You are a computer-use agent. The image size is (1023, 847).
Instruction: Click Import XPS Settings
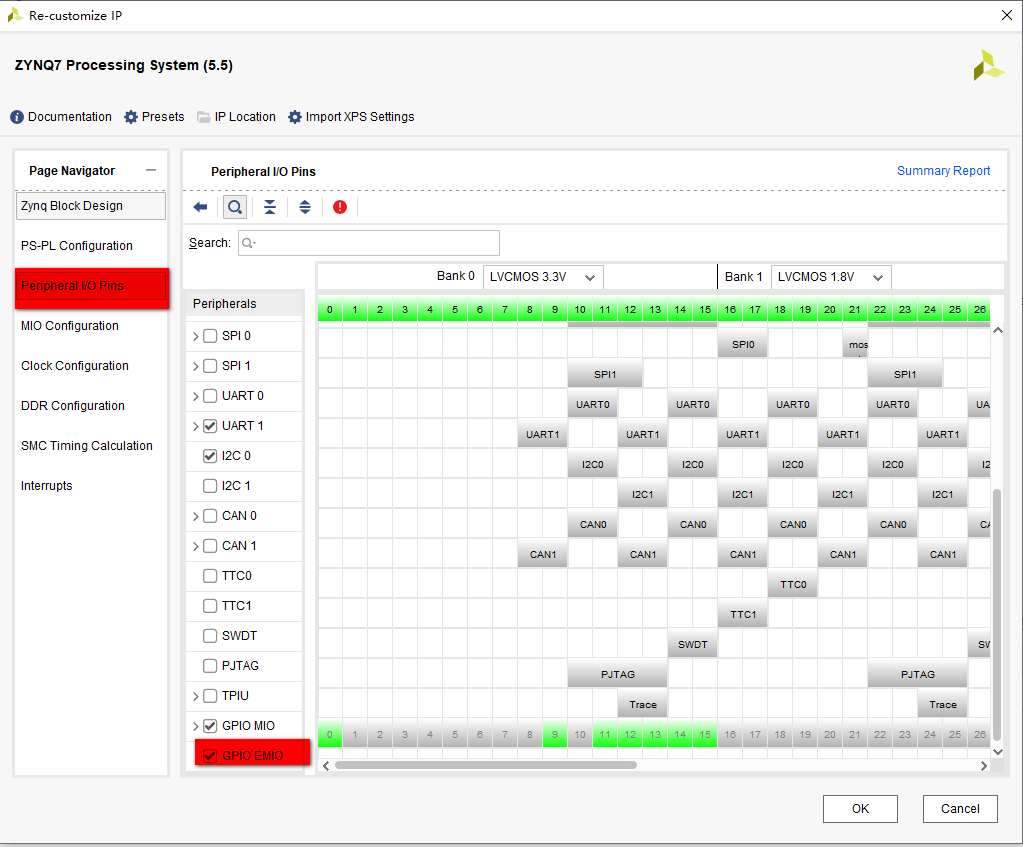tap(351, 117)
